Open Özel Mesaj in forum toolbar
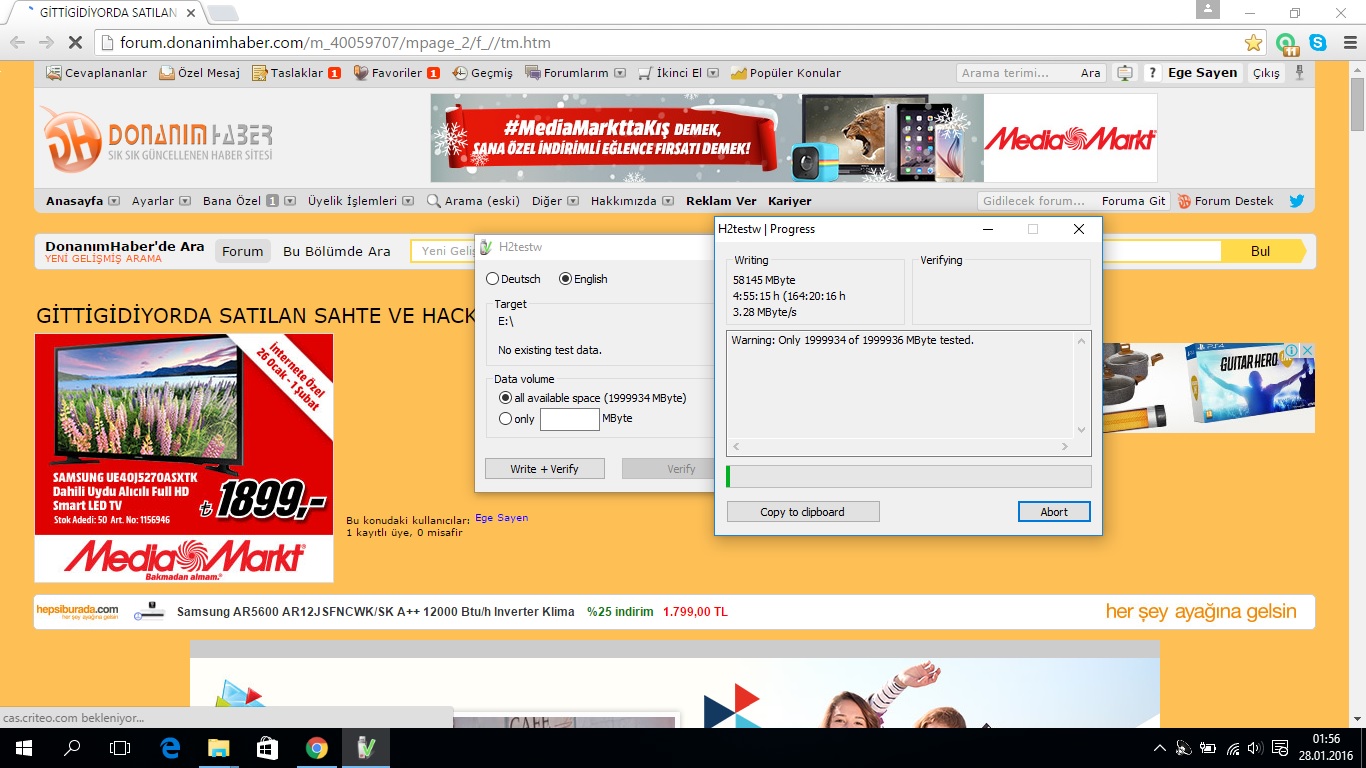Image resolution: width=1366 pixels, height=768 pixels. point(200,73)
